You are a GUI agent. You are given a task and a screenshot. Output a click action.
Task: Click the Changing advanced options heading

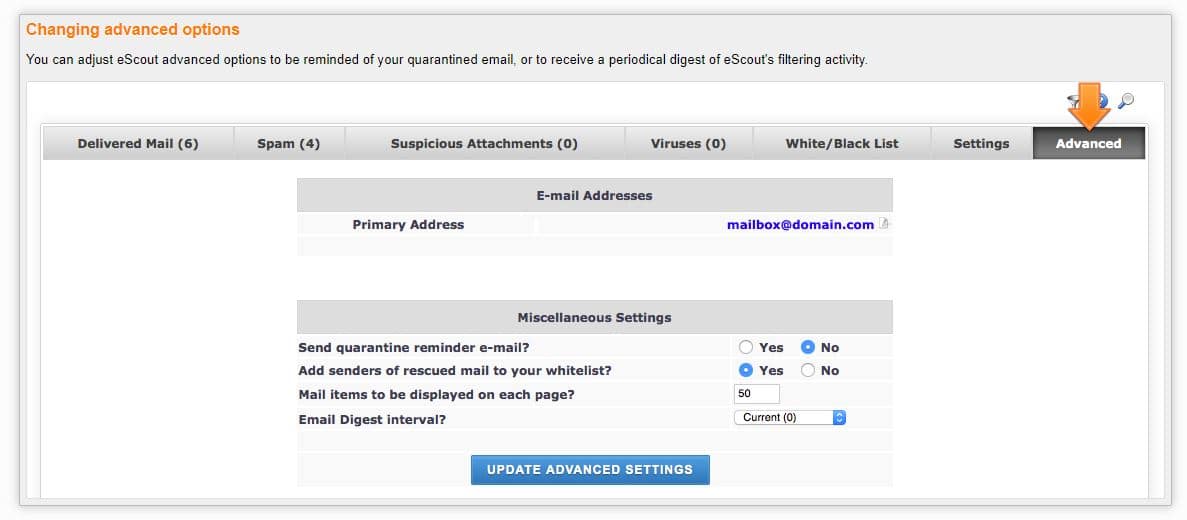(133, 30)
